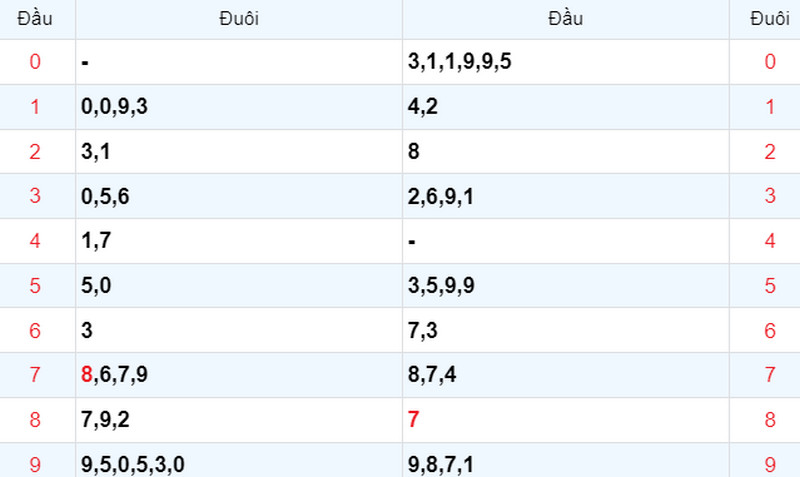Click the second Đầu column header
Screen dimensions: 800x477
(x=565, y=19)
